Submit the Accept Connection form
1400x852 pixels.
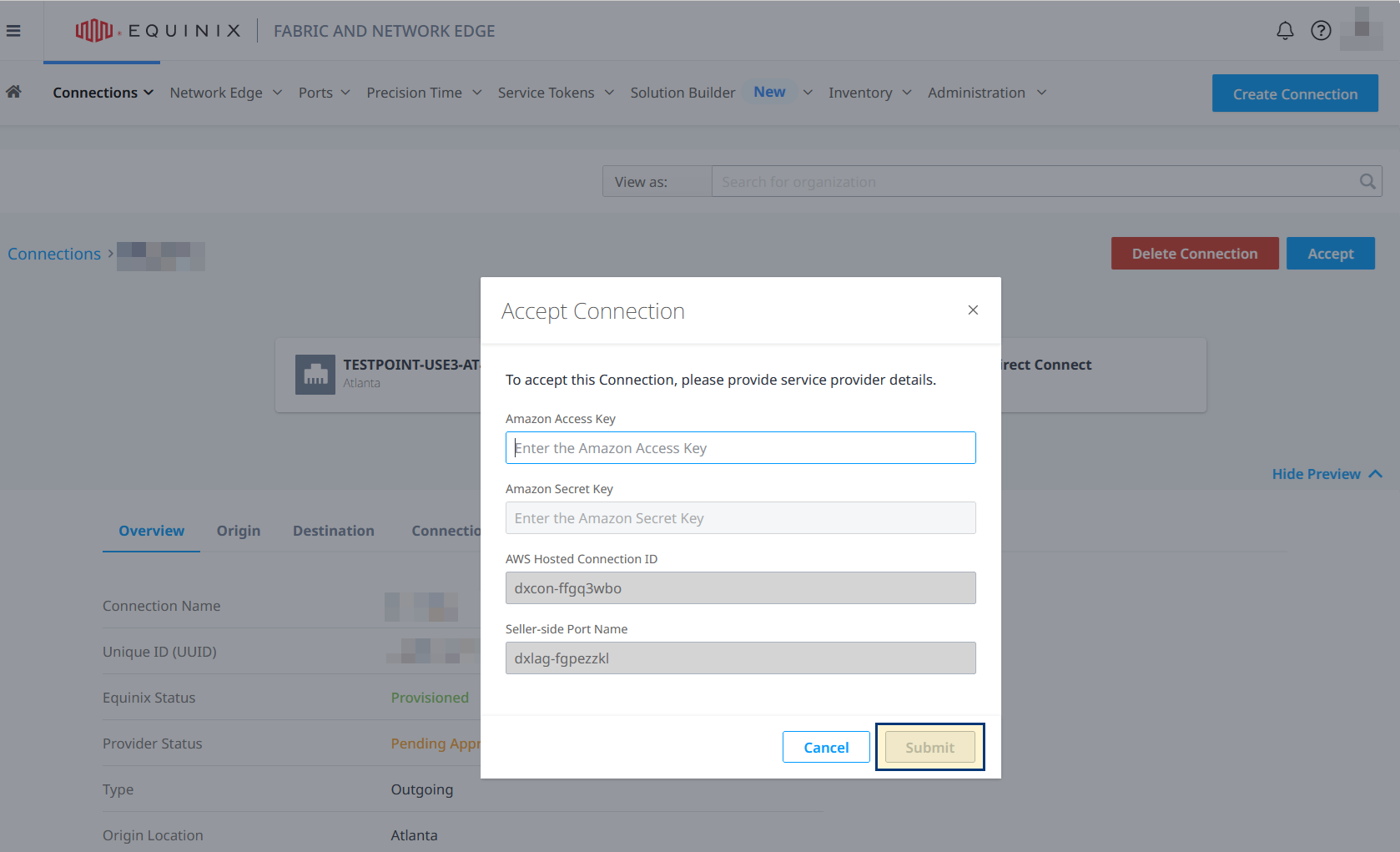click(930, 747)
